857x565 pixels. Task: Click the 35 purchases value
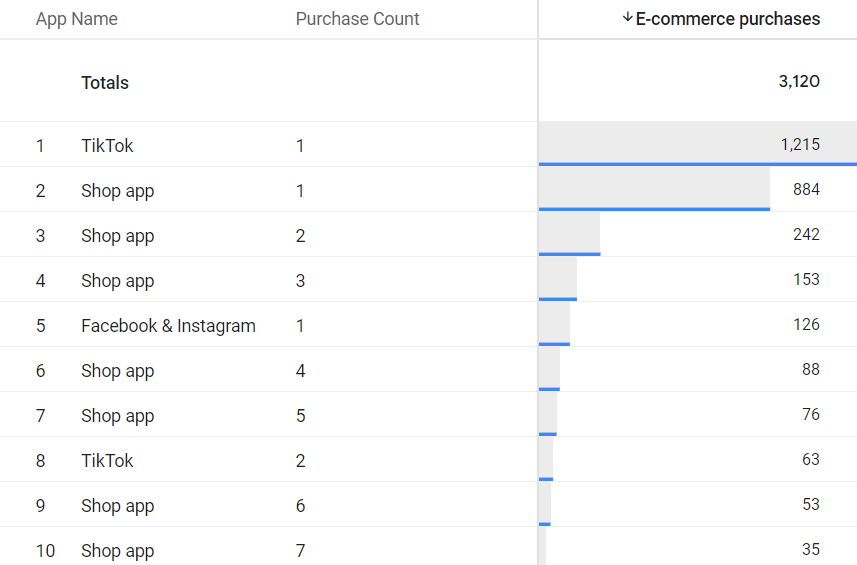click(811, 549)
